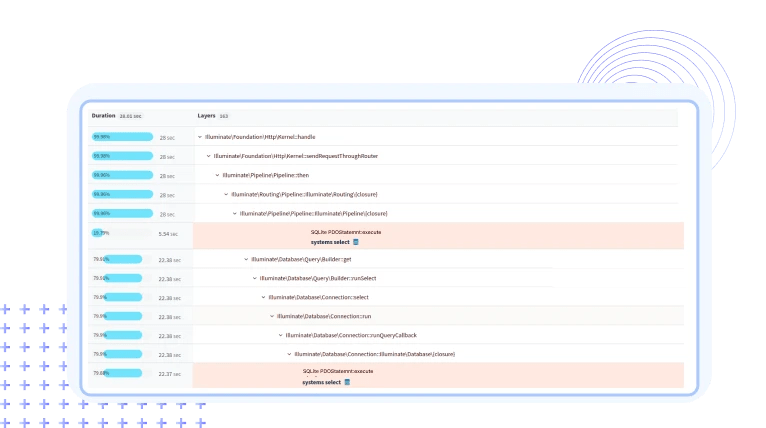Collapse the Query\Builder::runSelect layer

point(255,278)
